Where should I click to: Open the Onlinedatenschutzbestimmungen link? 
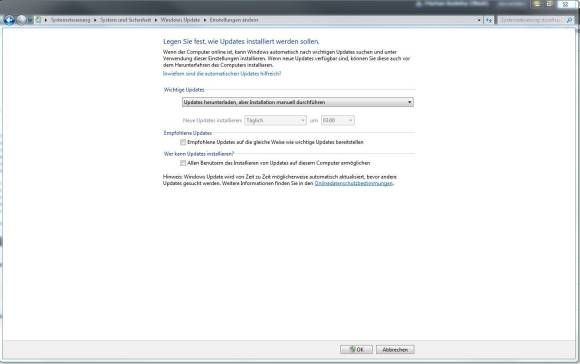click(x=354, y=183)
